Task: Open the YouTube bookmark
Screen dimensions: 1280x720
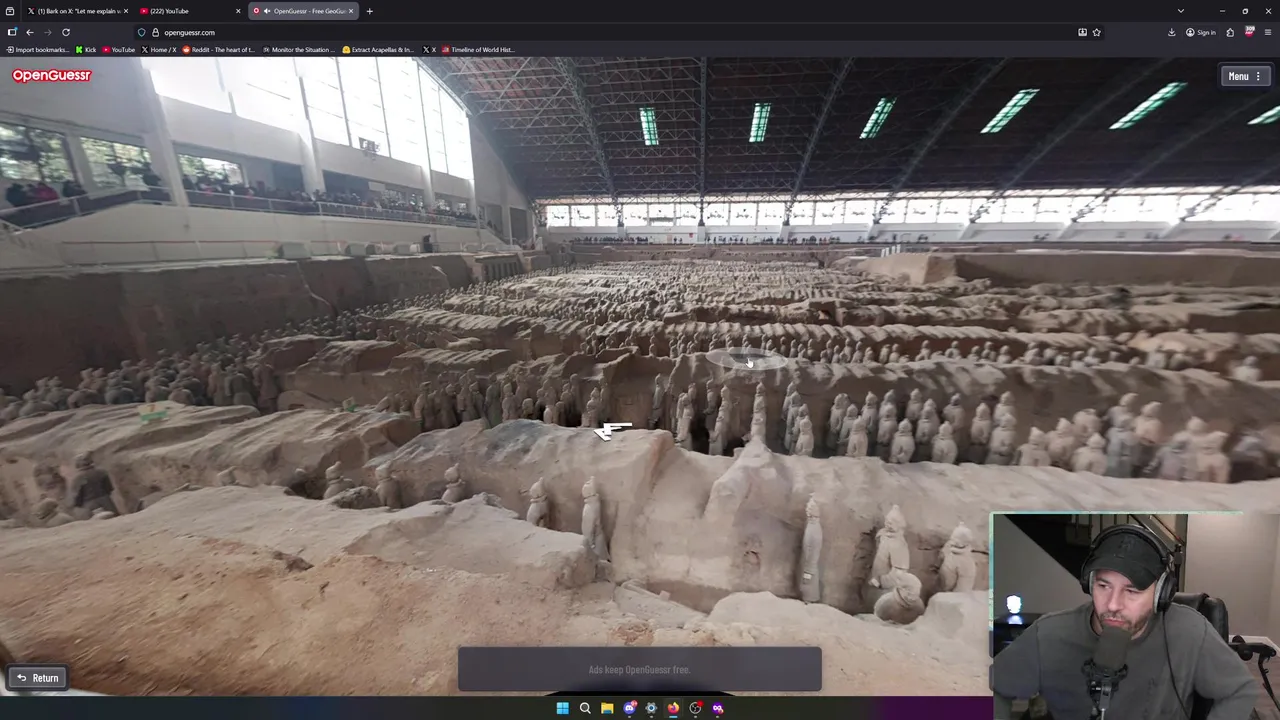Action: [118, 49]
